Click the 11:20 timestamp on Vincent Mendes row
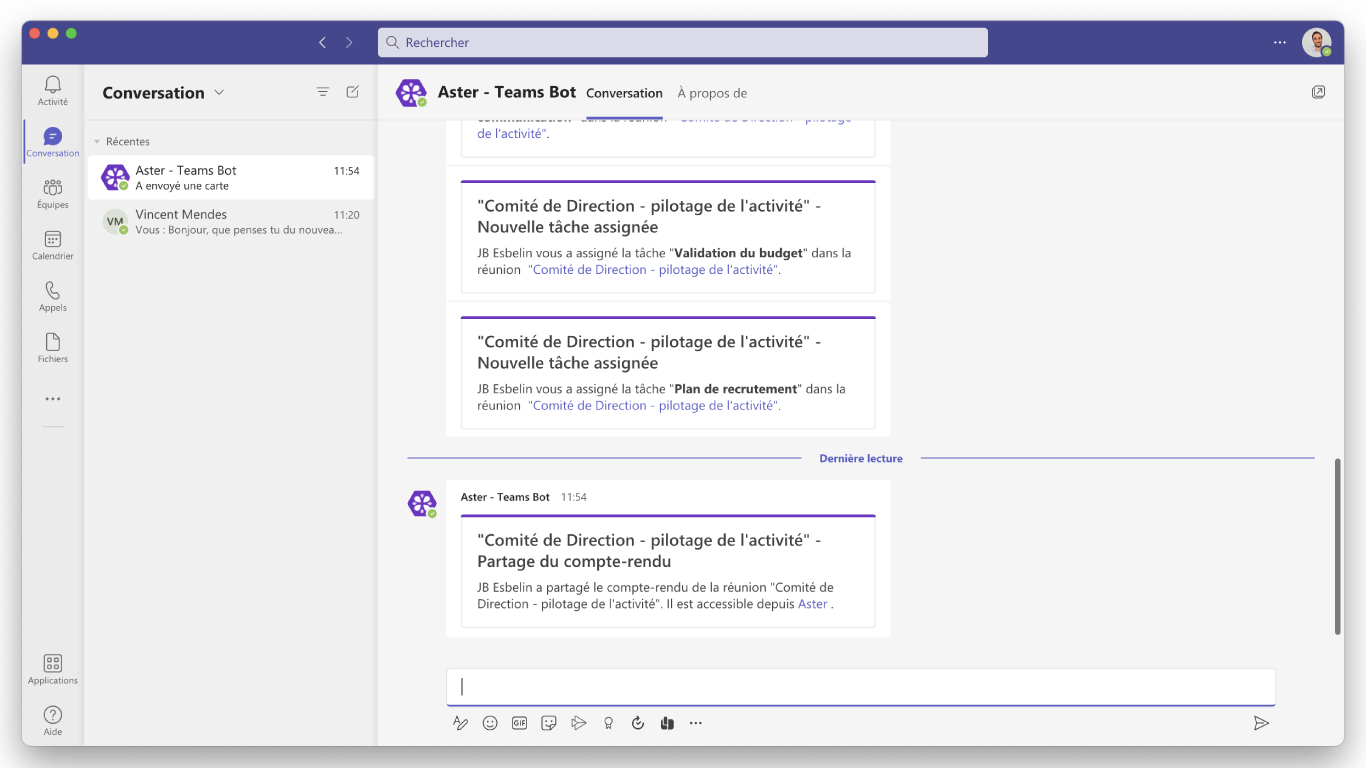The image size is (1366, 768). click(x=346, y=215)
